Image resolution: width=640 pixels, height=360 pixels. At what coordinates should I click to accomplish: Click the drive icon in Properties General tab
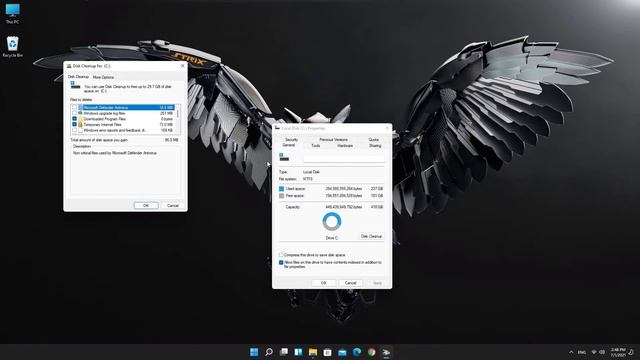pyautogui.click(x=284, y=157)
